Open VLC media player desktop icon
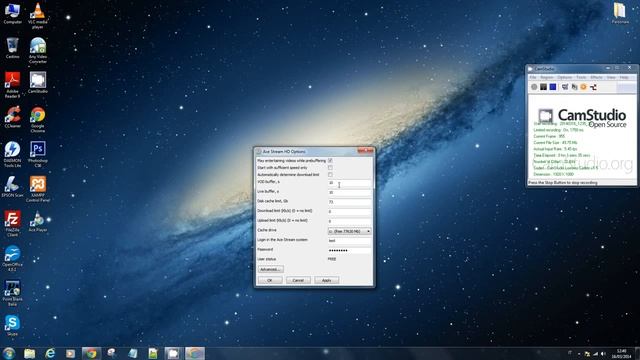The height and width of the screenshot is (360, 640). pos(38,15)
